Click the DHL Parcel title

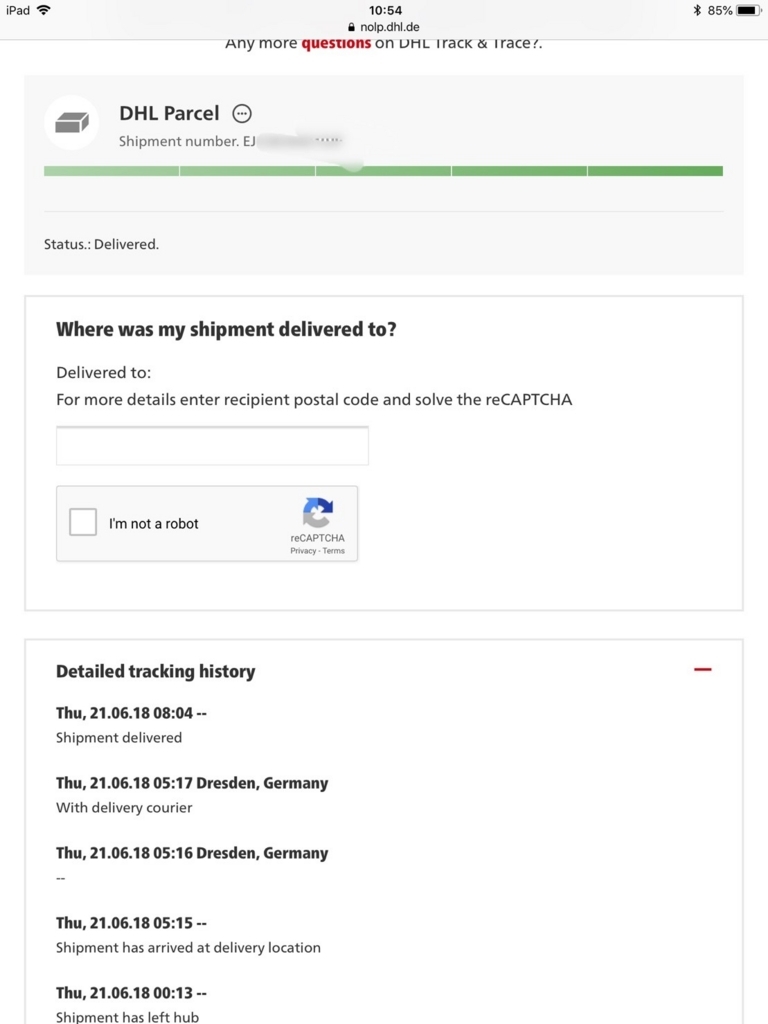169,113
